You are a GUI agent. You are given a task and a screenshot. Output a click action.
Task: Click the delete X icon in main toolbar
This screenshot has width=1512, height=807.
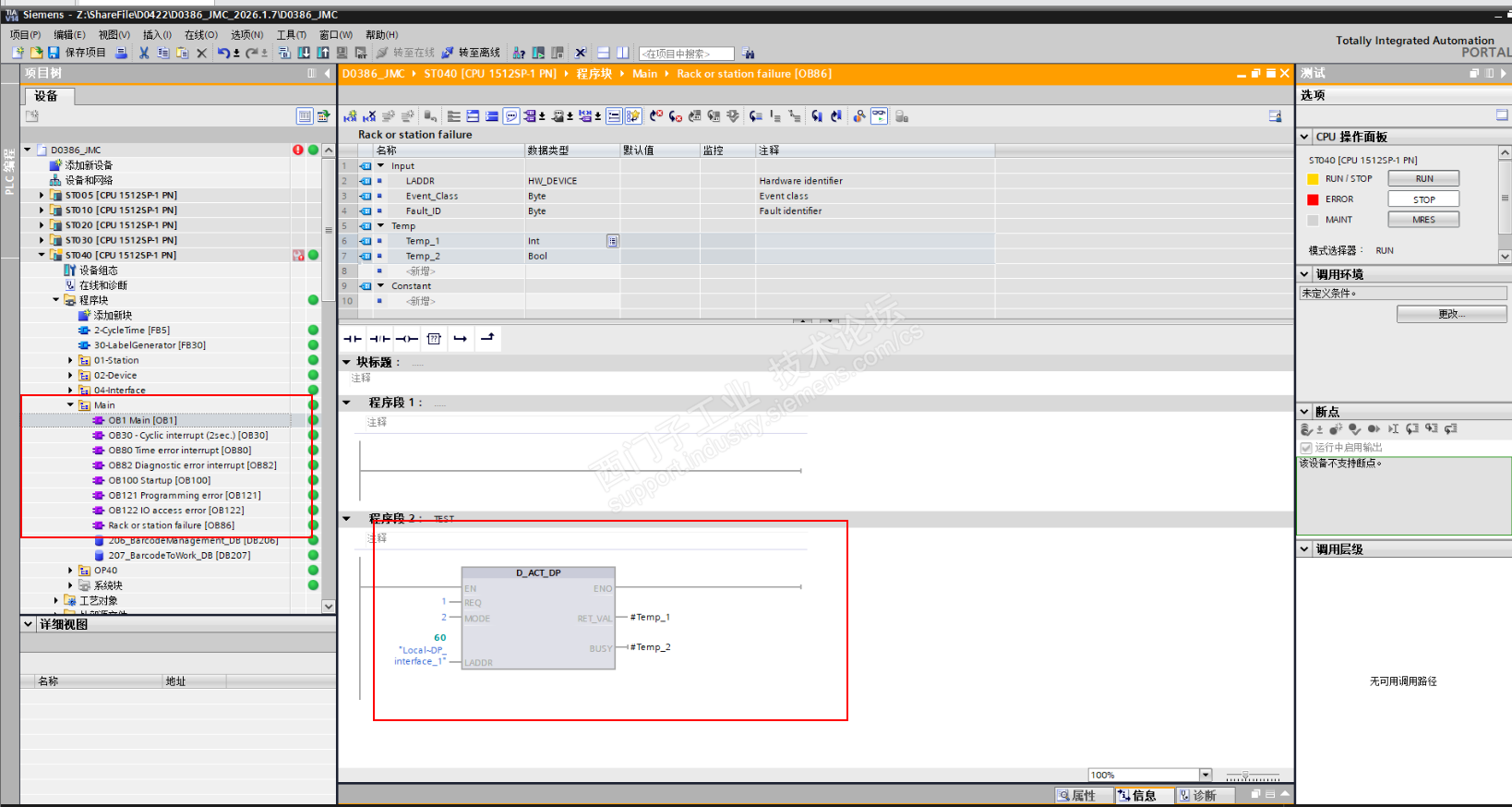[x=202, y=53]
